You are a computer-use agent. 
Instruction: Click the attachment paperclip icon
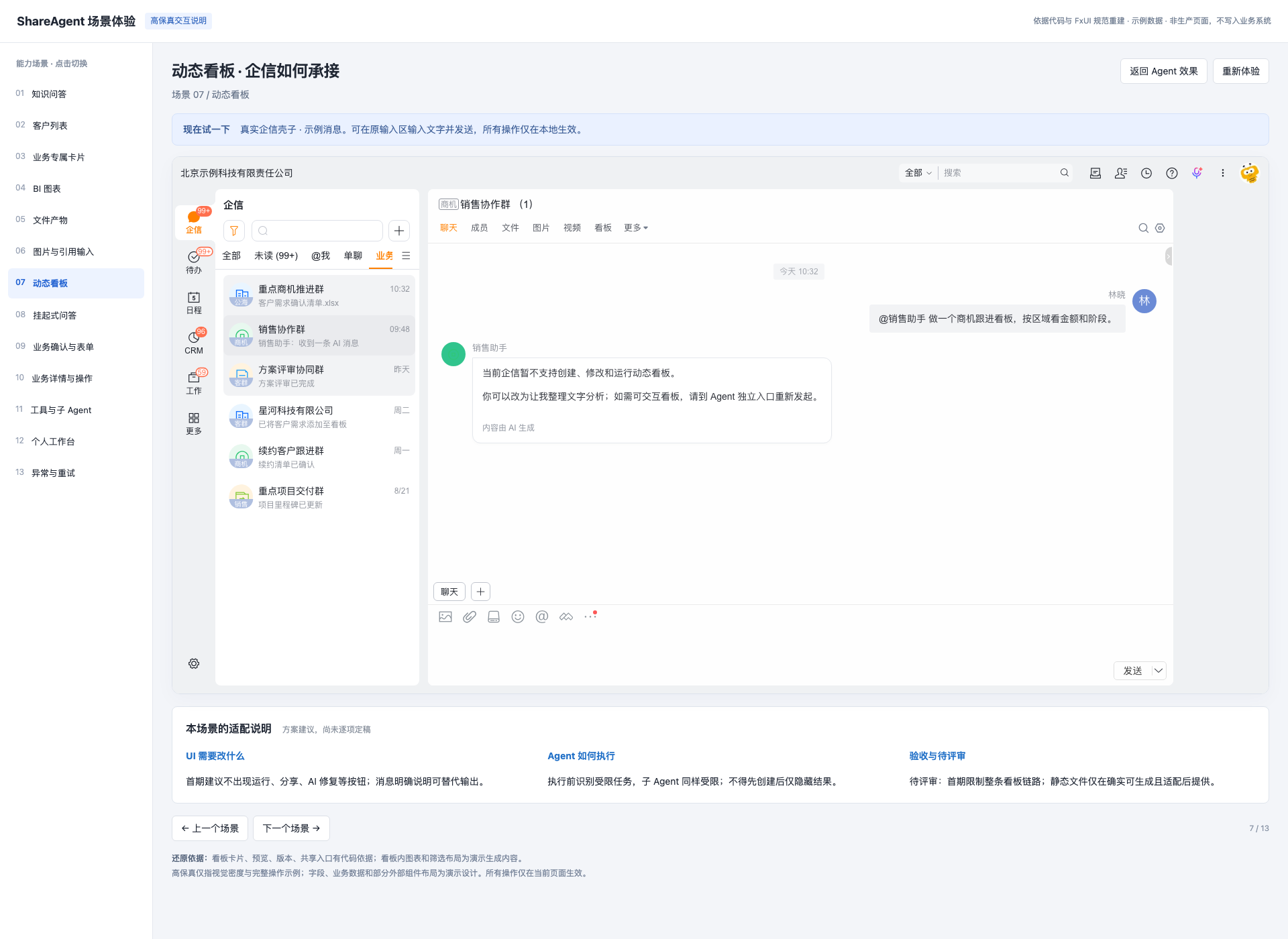[x=470, y=616]
